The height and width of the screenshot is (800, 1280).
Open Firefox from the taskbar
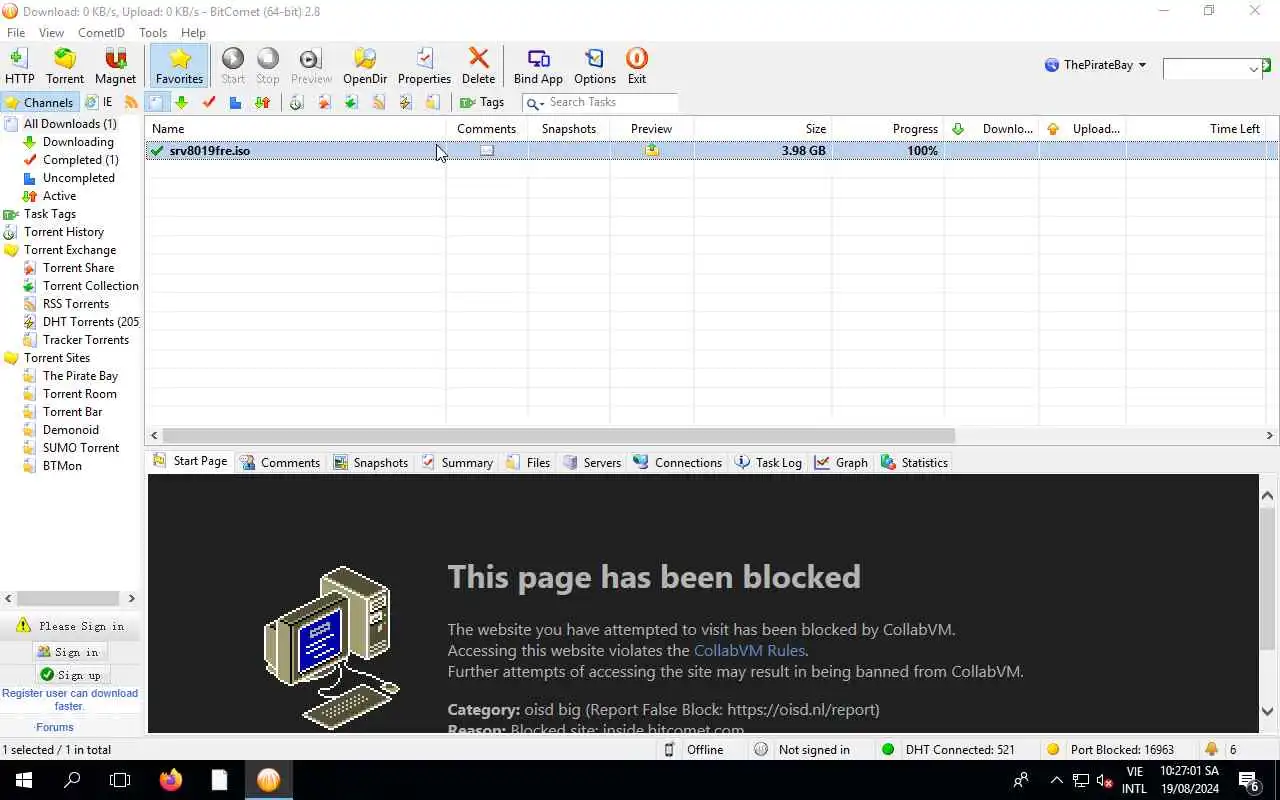[171, 780]
